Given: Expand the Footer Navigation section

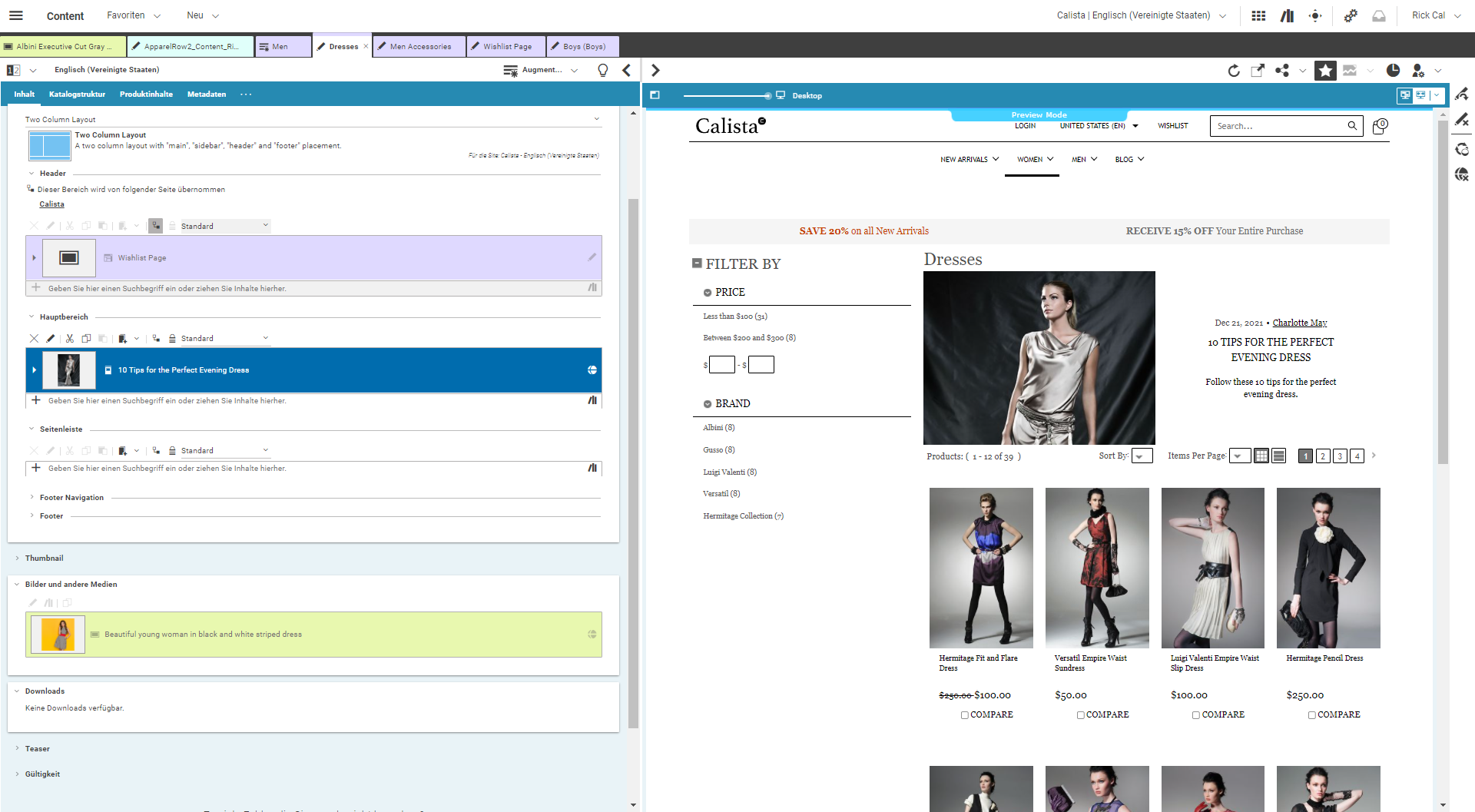Looking at the screenshot, I should [x=71, y=498].
